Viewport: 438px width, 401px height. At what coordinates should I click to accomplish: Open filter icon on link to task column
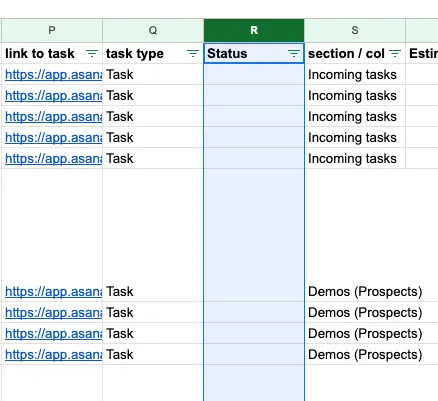tap(92, 53)
